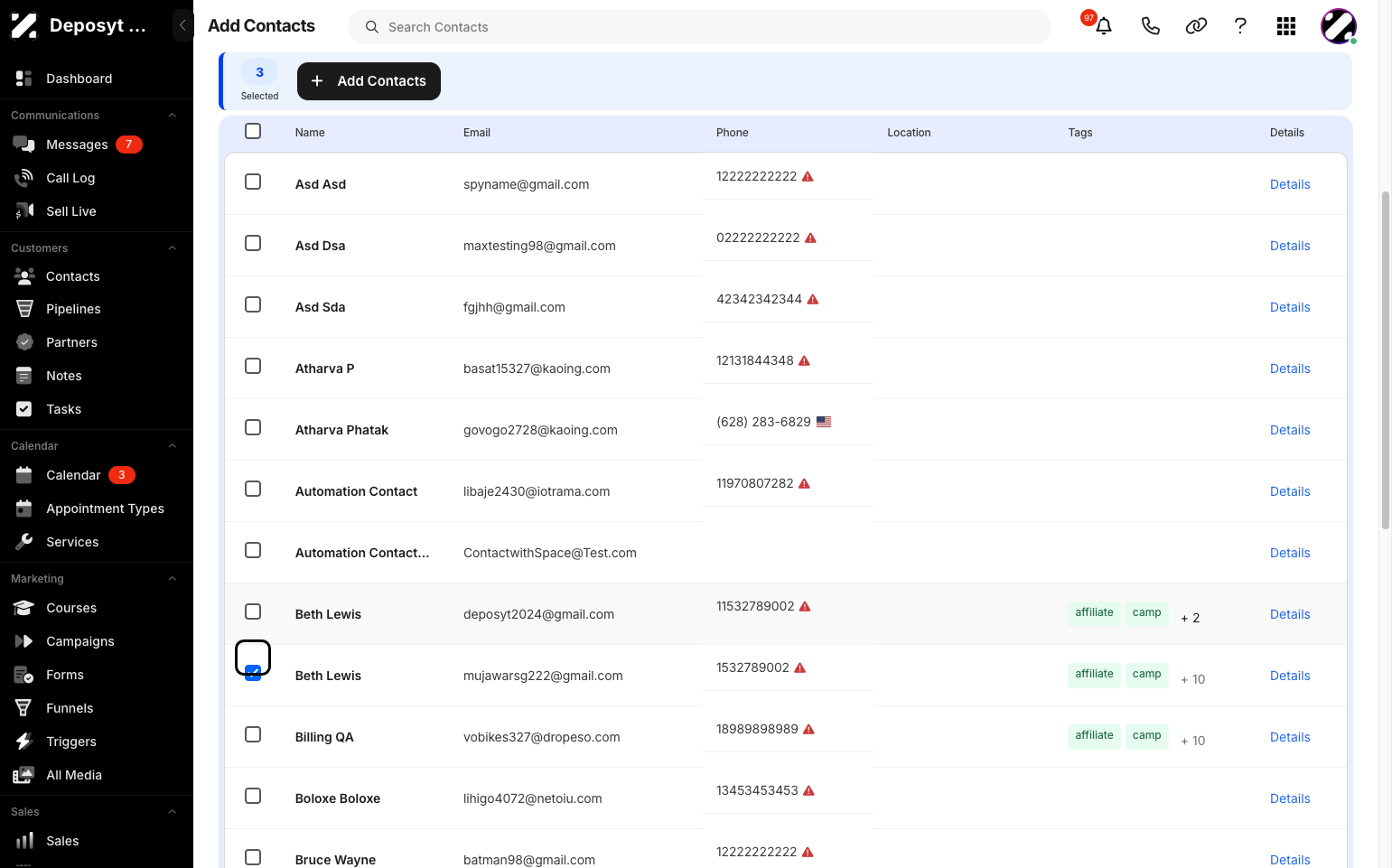
Task: Click the US flag icon beside (628) 283-6829
Action: tap(824, 422)
